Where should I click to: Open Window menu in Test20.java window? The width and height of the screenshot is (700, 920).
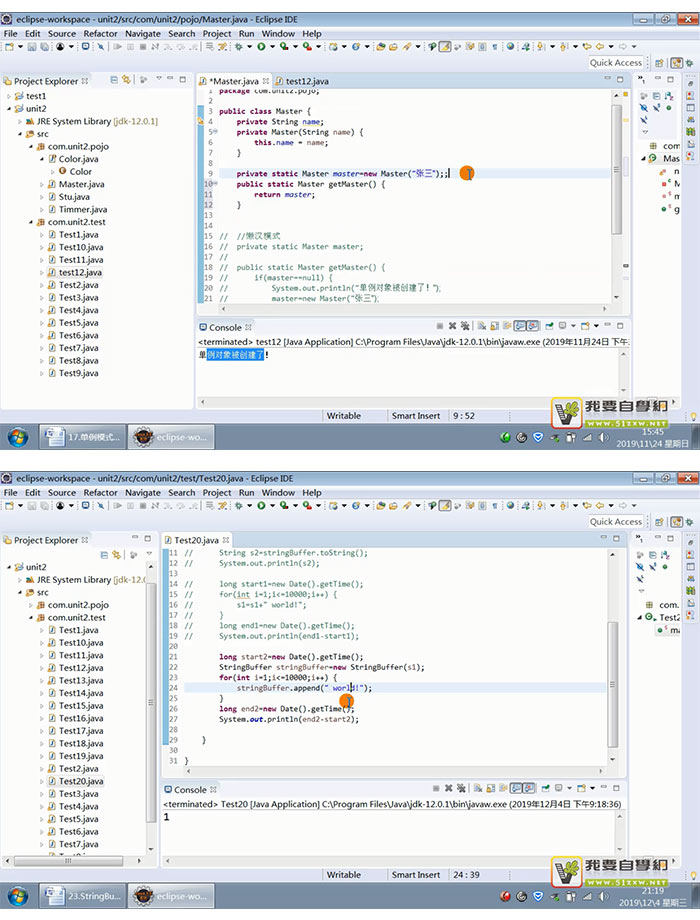pyautogui.click(x=278, y=492)
